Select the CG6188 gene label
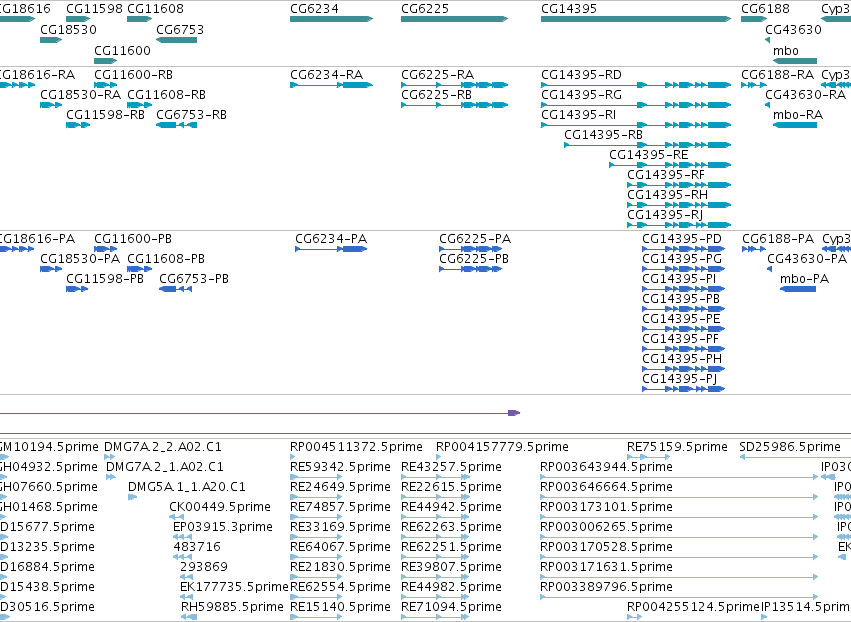This screenshot has width=851, height=622. (765, 9)
